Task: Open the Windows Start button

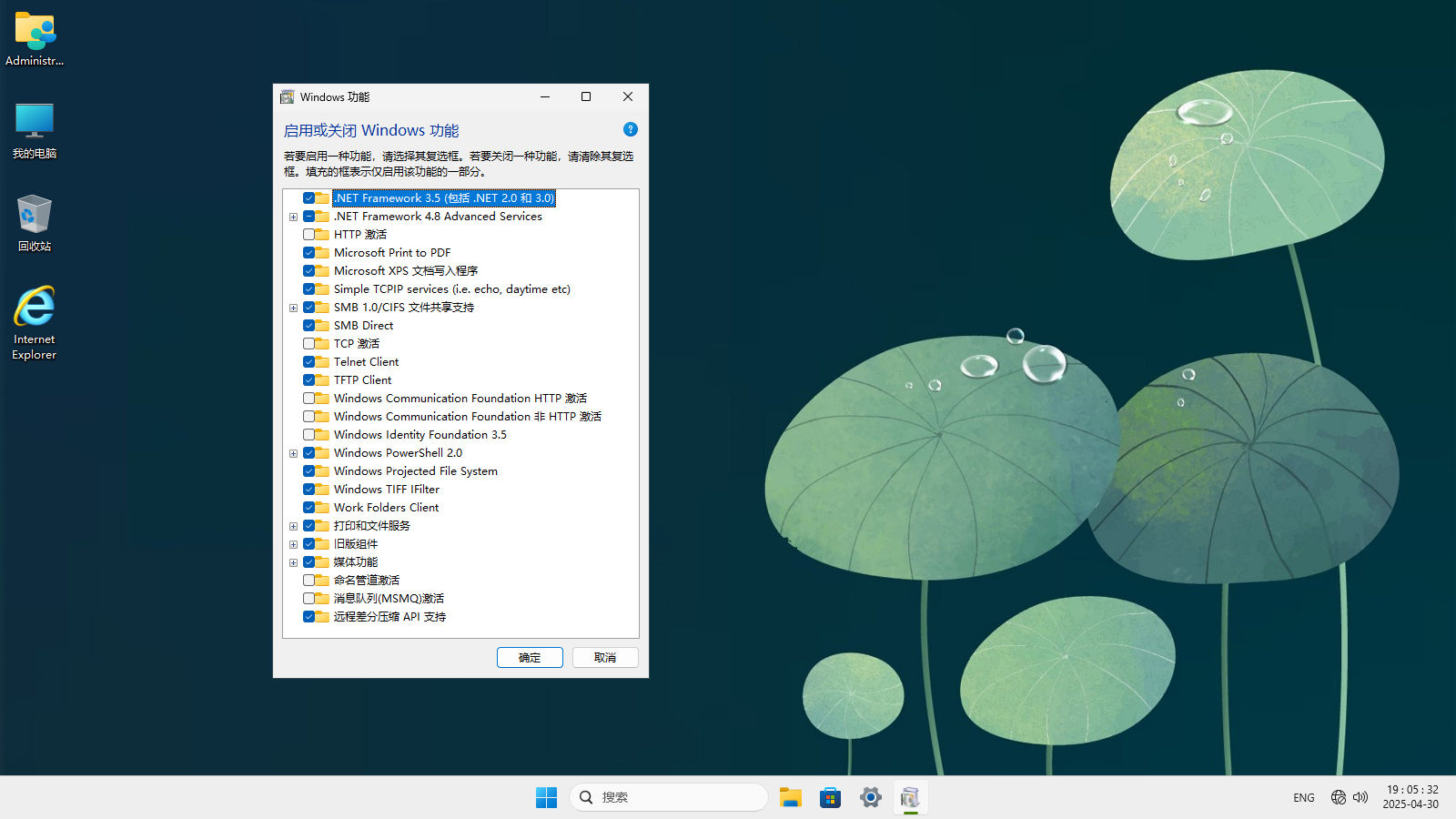Action: pyautogui.click(x=546, y=797)
